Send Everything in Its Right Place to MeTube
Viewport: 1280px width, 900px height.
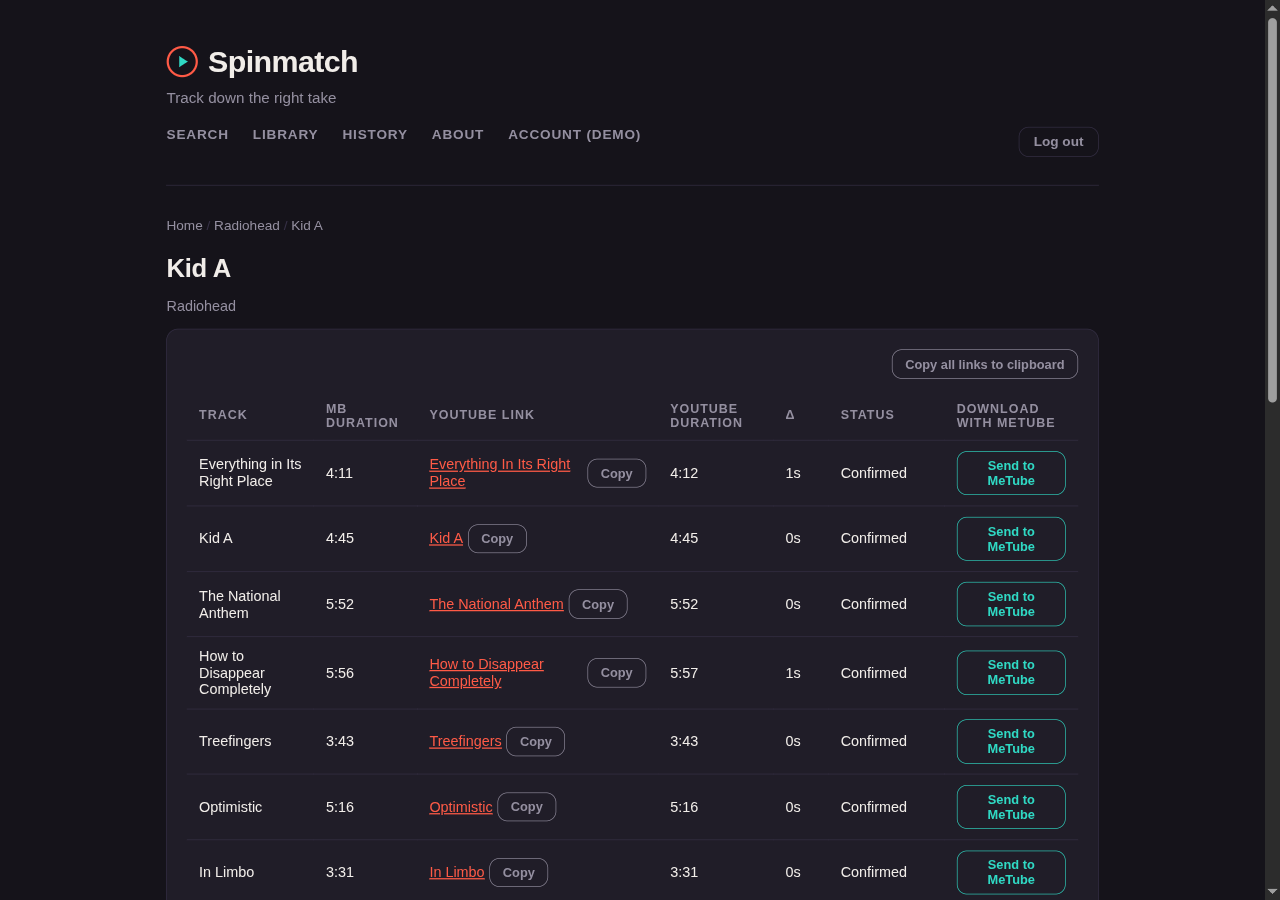(x=1011, y=473)
